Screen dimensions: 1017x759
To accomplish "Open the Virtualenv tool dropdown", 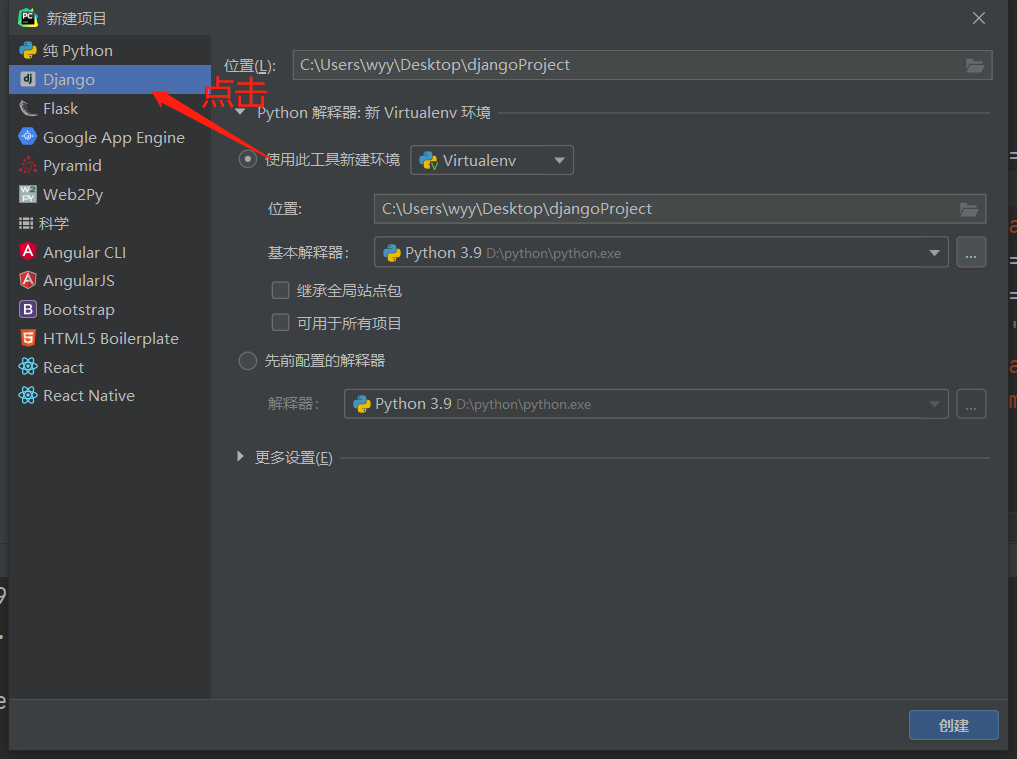I will point(492,160).
